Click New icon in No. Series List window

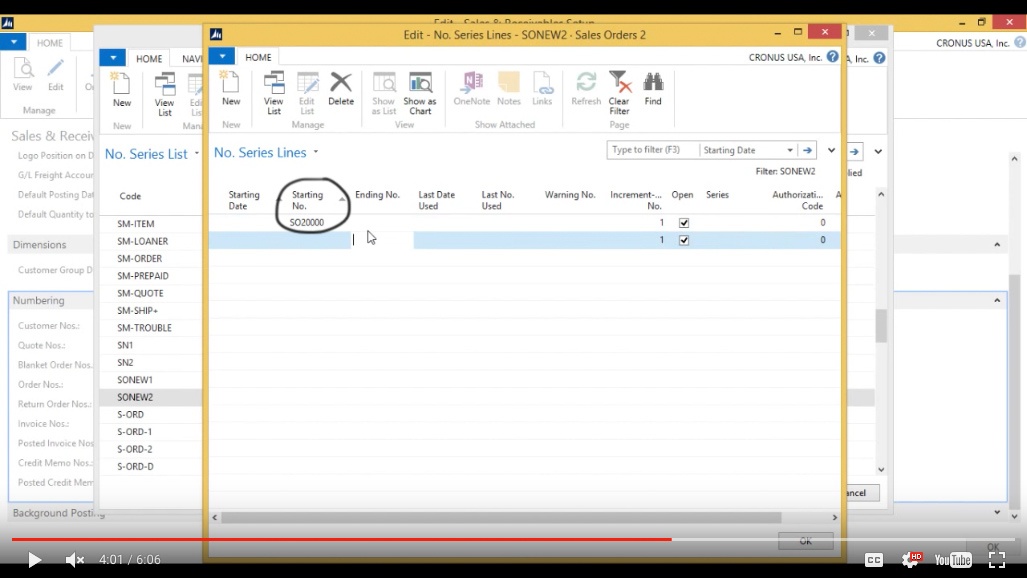122,90
